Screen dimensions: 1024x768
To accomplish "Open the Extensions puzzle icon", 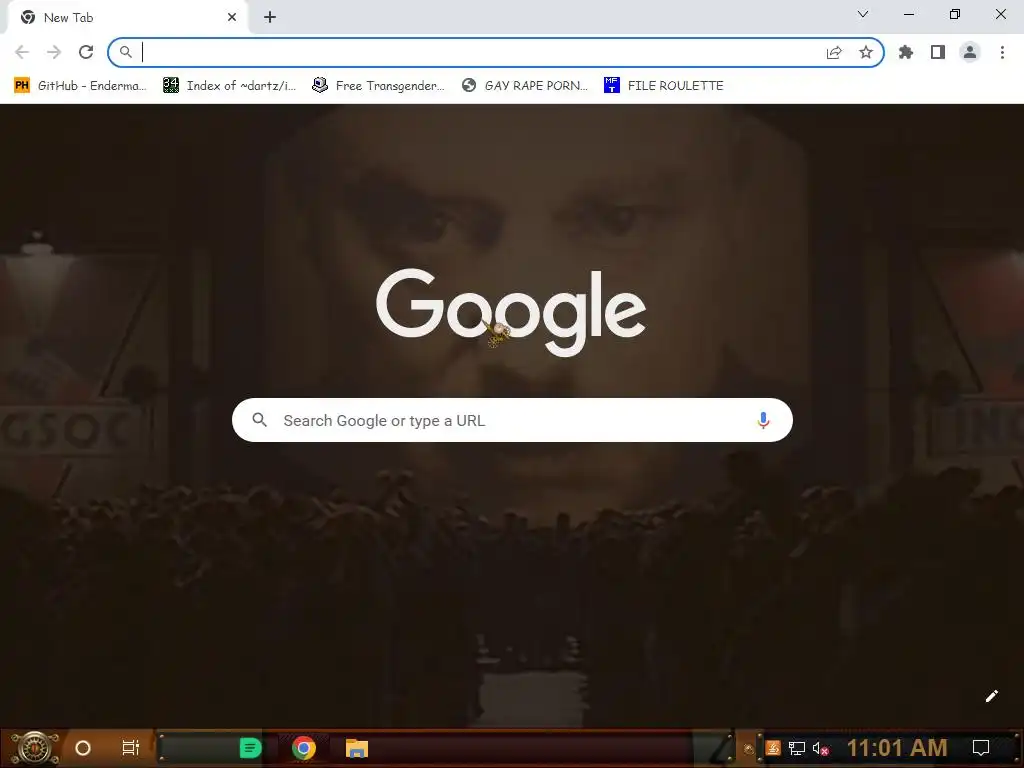I will (906, 52).
